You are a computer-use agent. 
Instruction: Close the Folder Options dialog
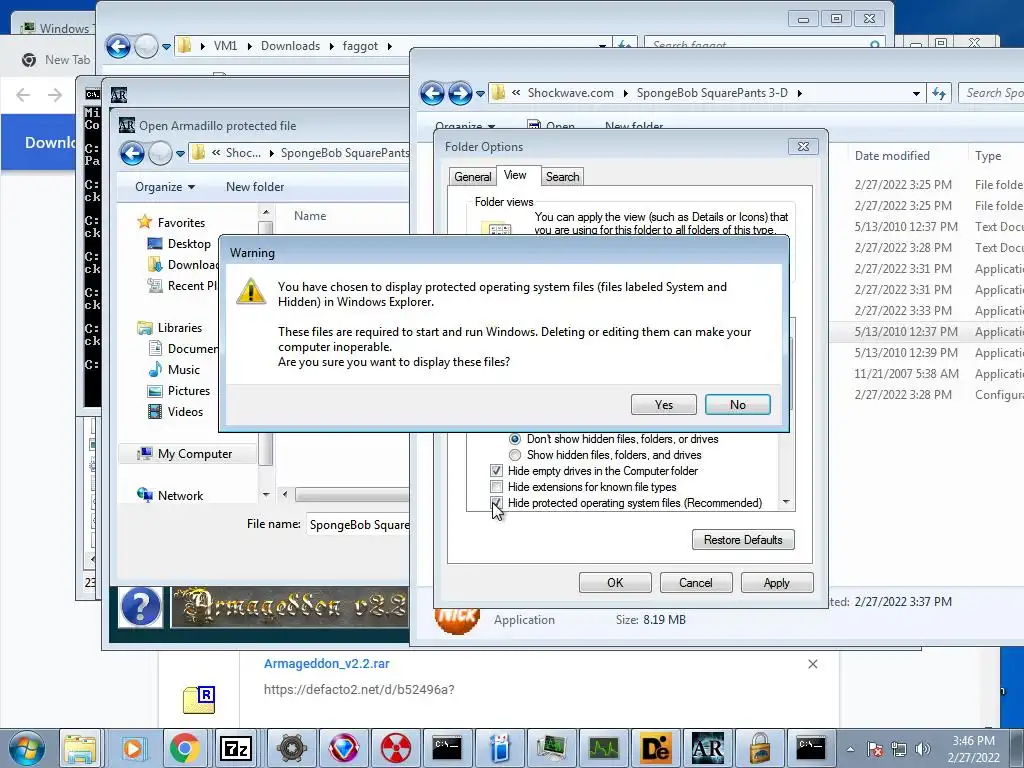803,146
